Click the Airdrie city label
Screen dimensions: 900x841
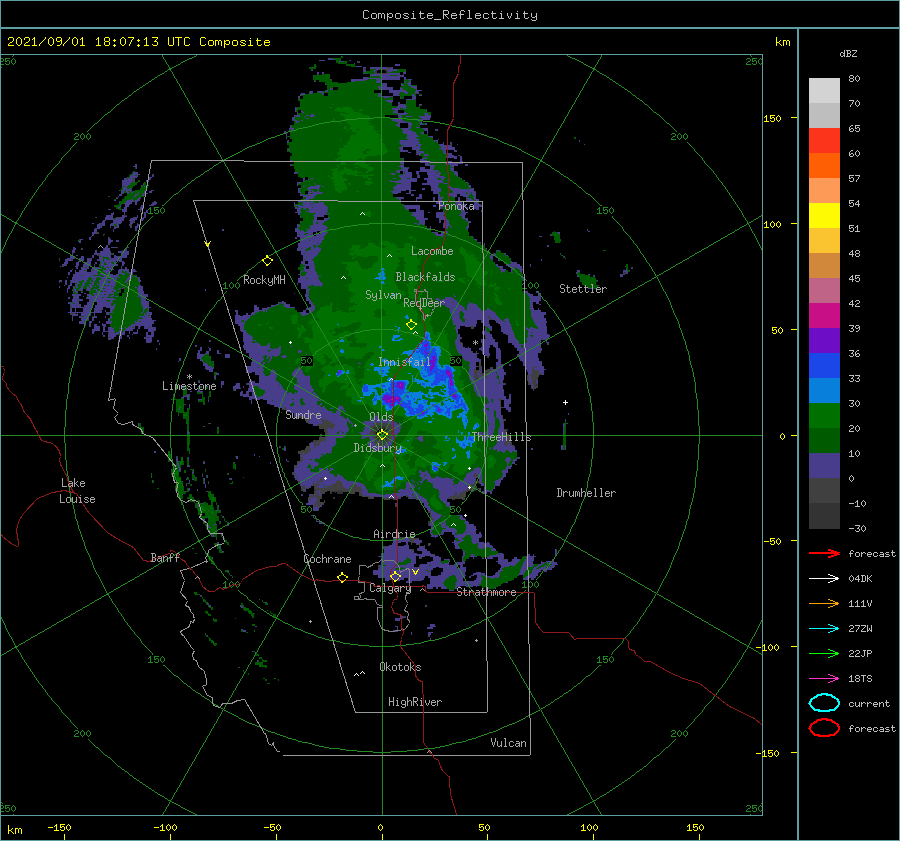(x=394, y=534)
